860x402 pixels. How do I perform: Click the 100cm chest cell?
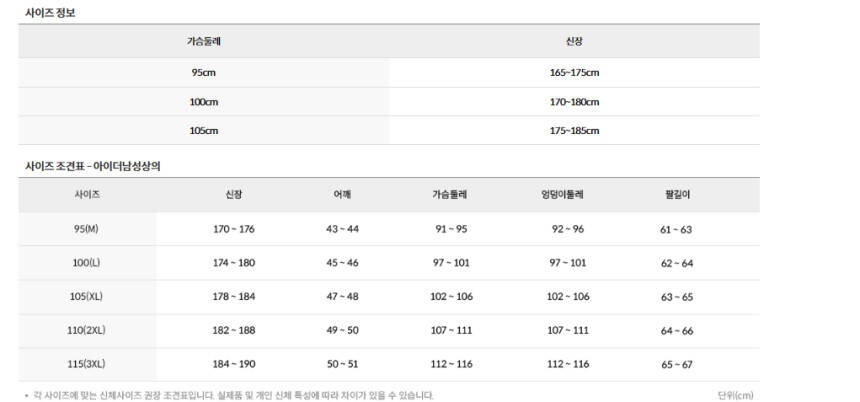tap(204, 101)
